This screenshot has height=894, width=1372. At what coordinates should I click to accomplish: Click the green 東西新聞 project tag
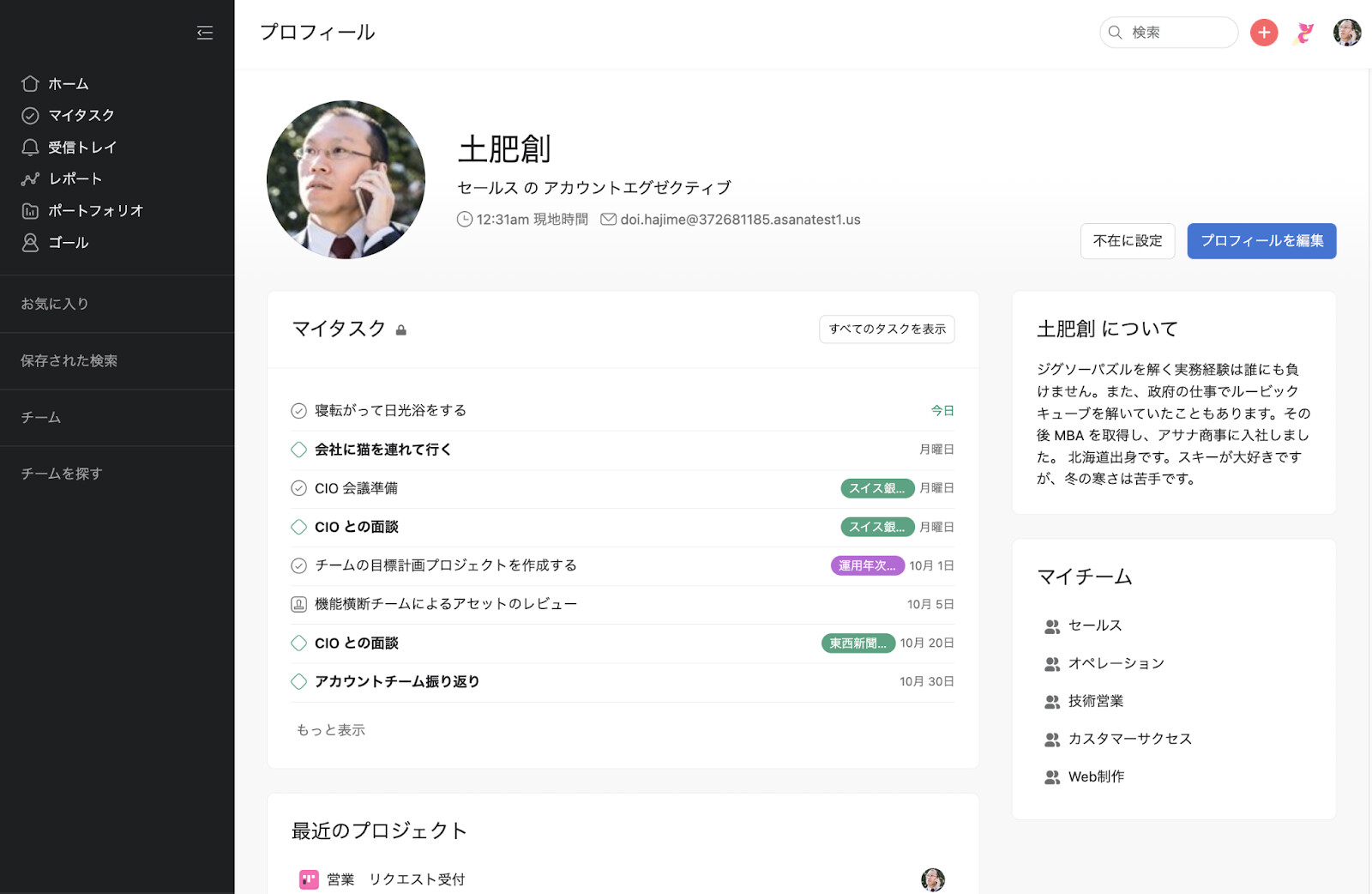pos(858,643)
